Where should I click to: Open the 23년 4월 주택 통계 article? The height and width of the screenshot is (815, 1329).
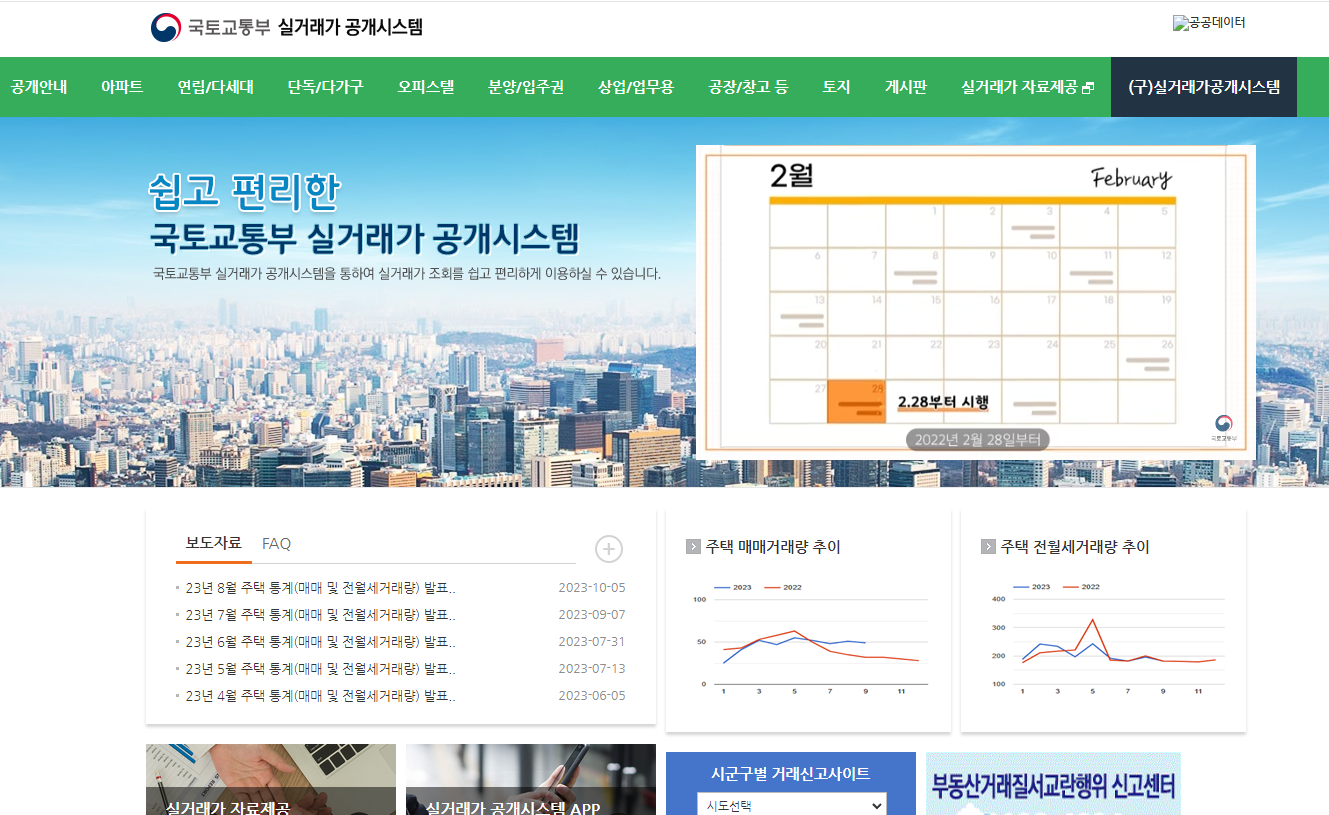tap(321, 696)
